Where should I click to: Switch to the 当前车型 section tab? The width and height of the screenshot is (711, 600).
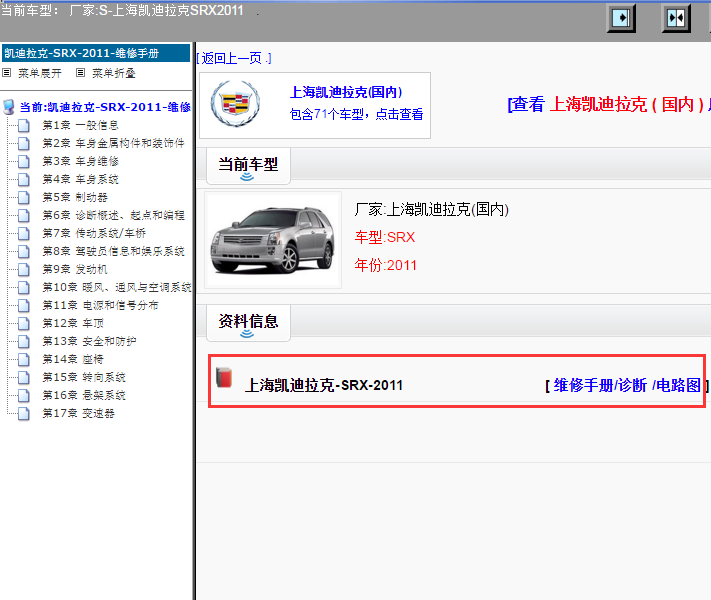[248, 163]
